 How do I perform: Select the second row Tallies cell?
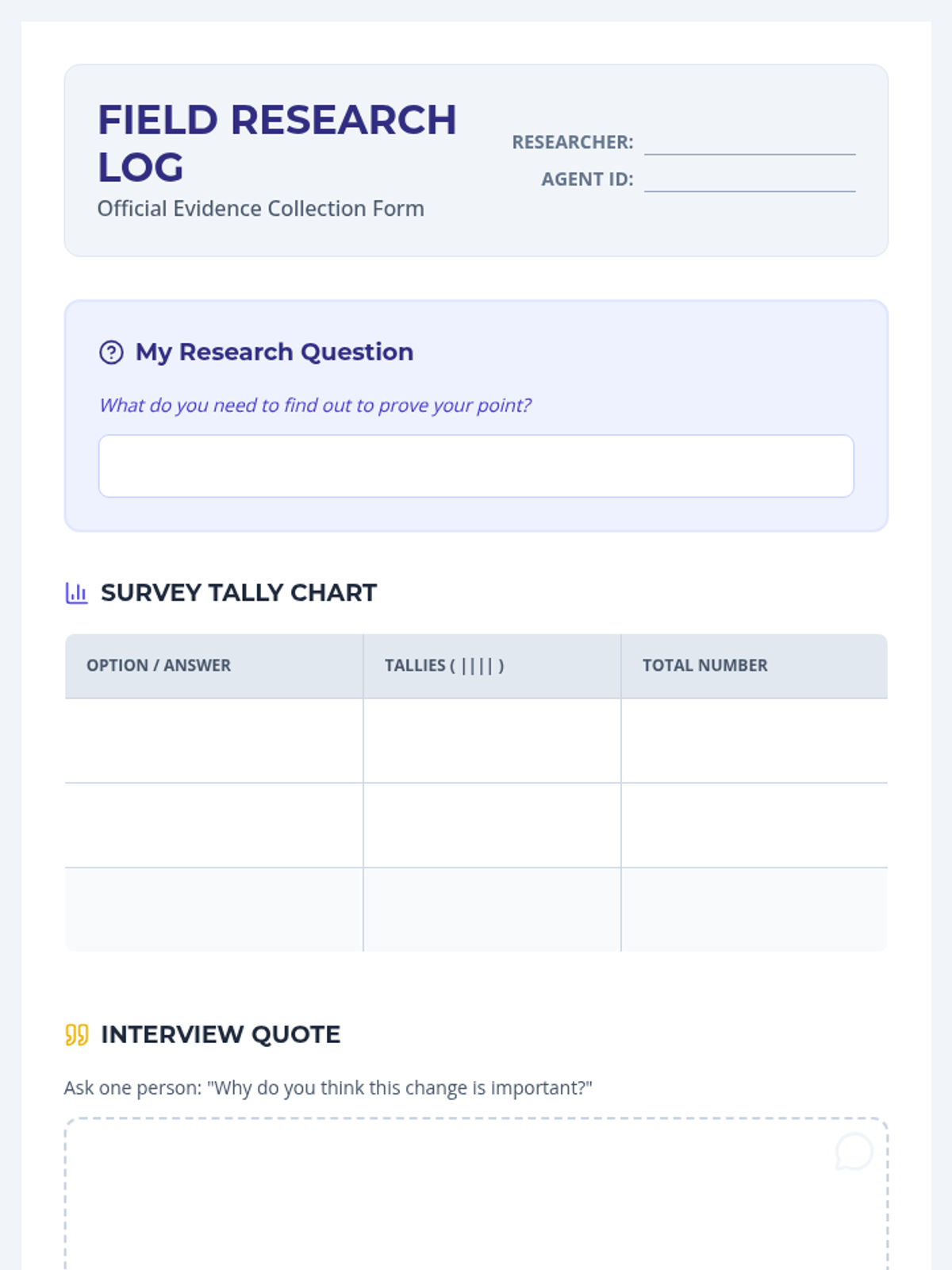(492, 825)
